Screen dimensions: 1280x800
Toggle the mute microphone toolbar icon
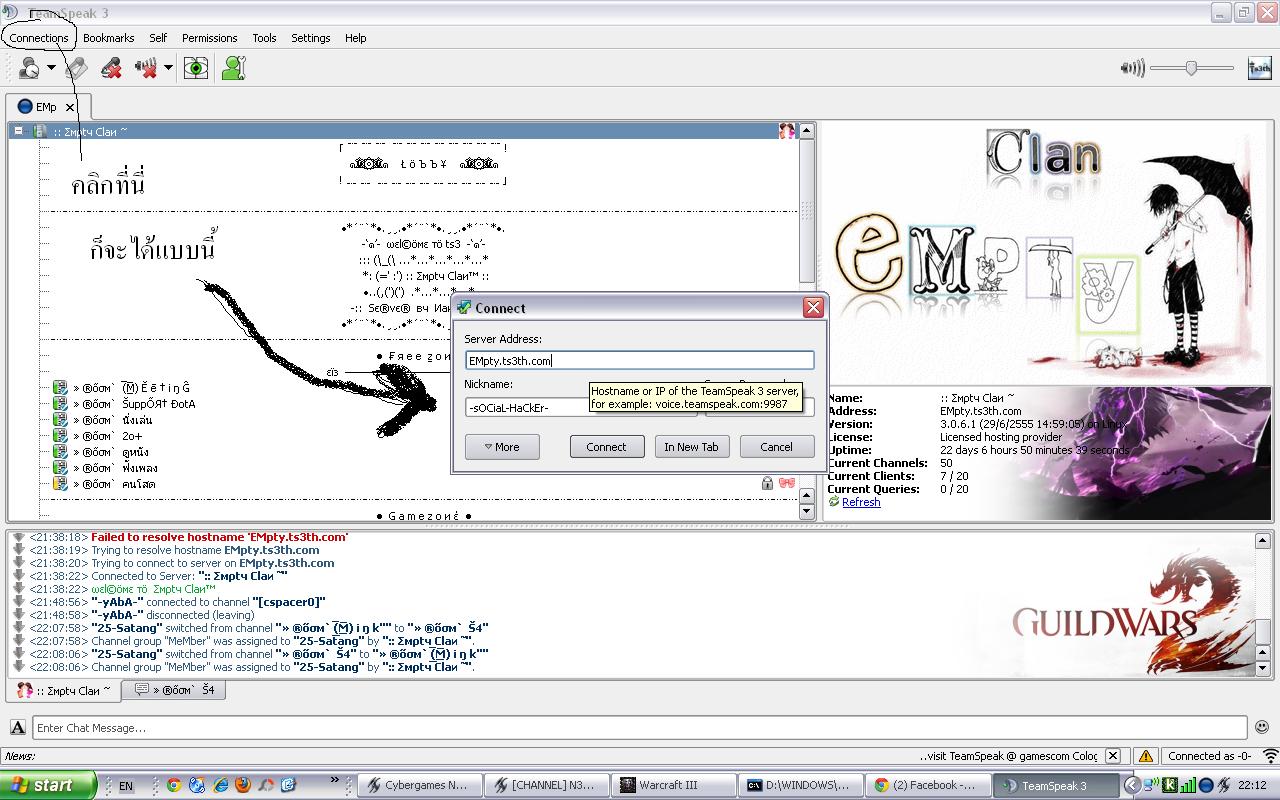112,68
